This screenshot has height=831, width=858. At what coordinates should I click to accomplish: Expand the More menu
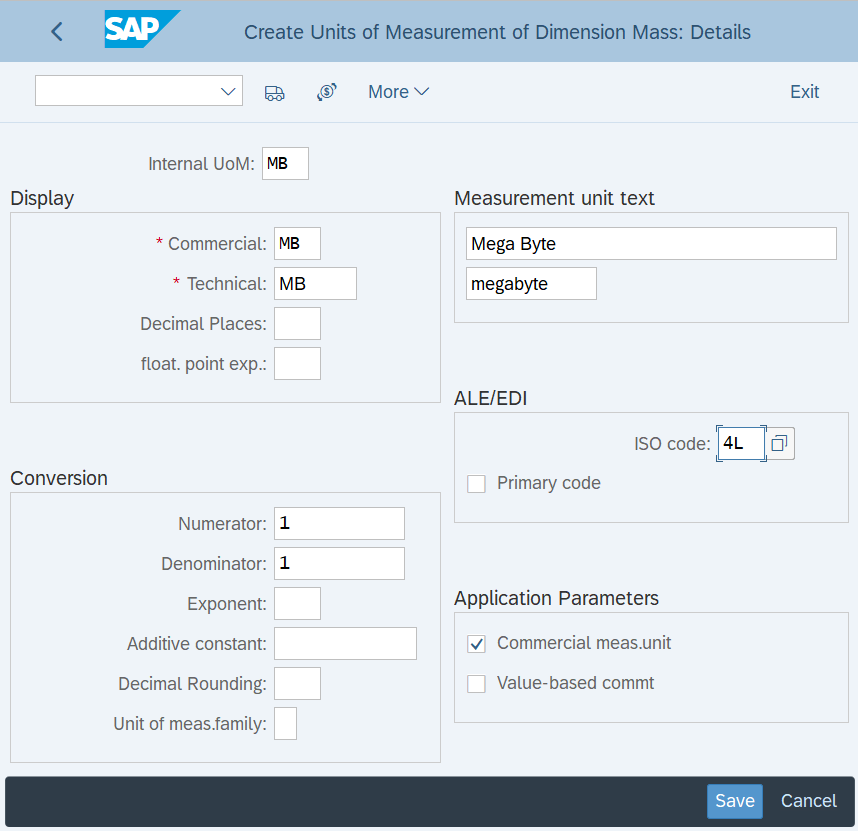[398, 92]
